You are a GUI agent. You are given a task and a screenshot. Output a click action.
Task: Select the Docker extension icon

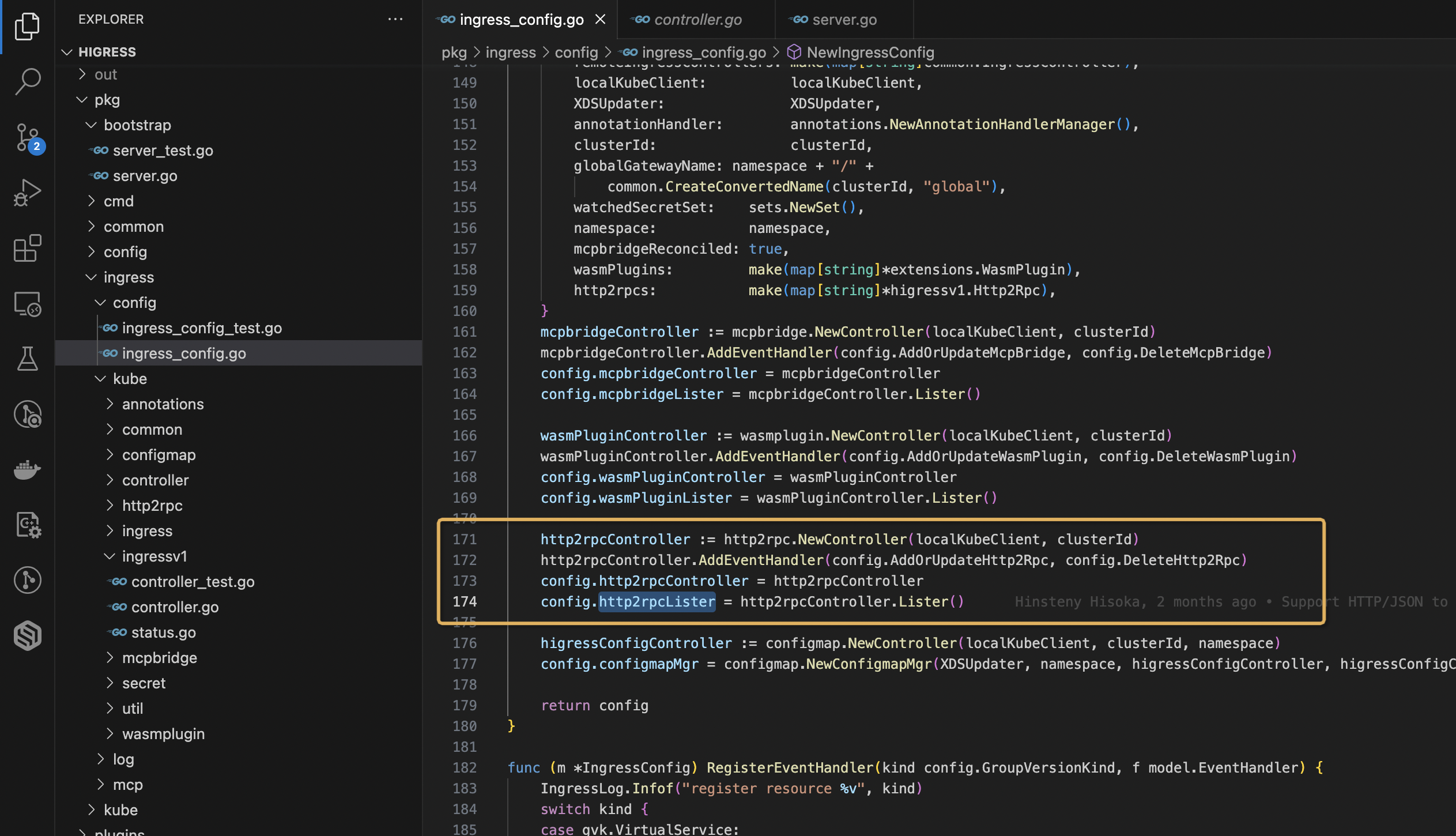point(27,470)
